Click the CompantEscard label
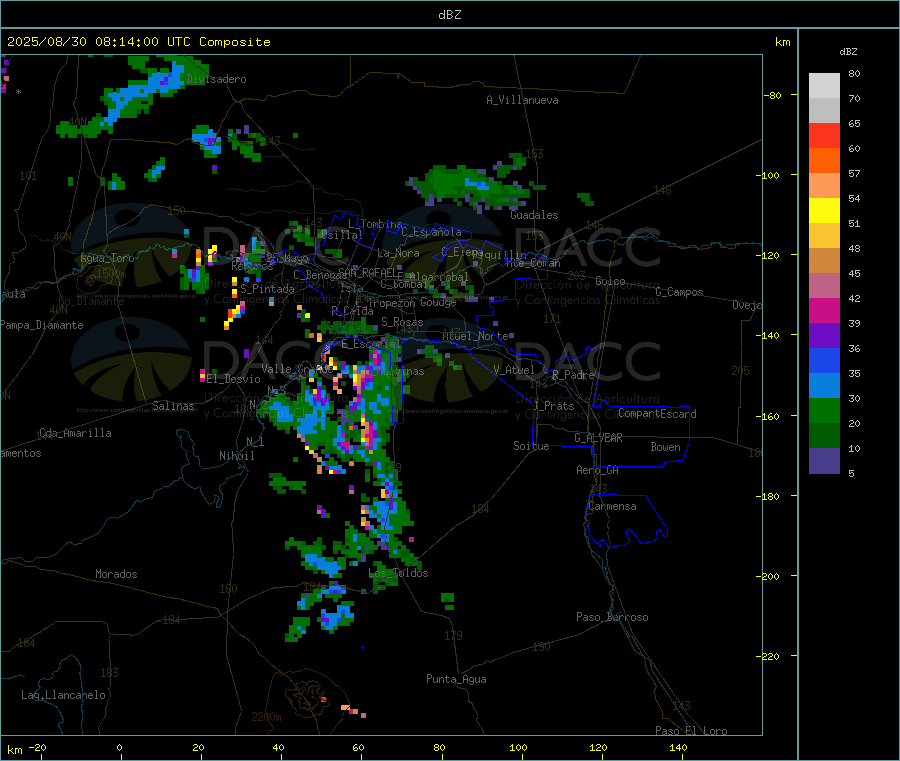Image resolution: width=900 pixels, height=761 pixels. (x=657, y=414)
